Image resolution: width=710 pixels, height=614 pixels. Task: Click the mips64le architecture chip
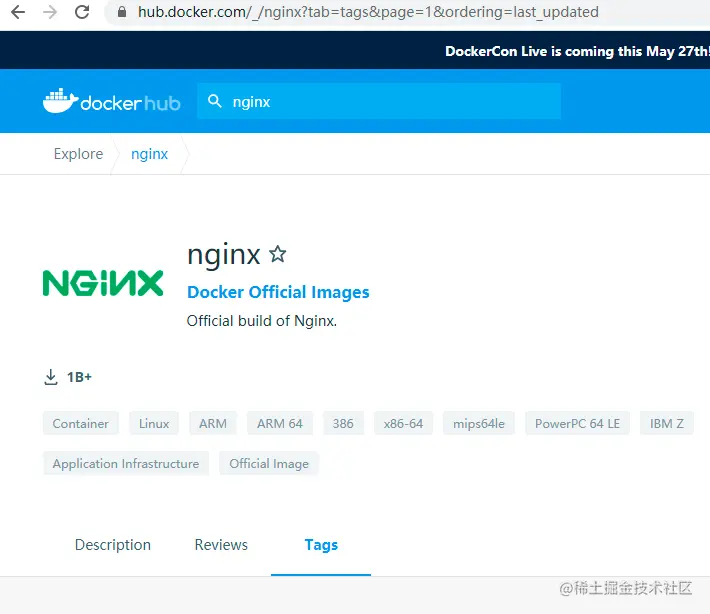479,423
